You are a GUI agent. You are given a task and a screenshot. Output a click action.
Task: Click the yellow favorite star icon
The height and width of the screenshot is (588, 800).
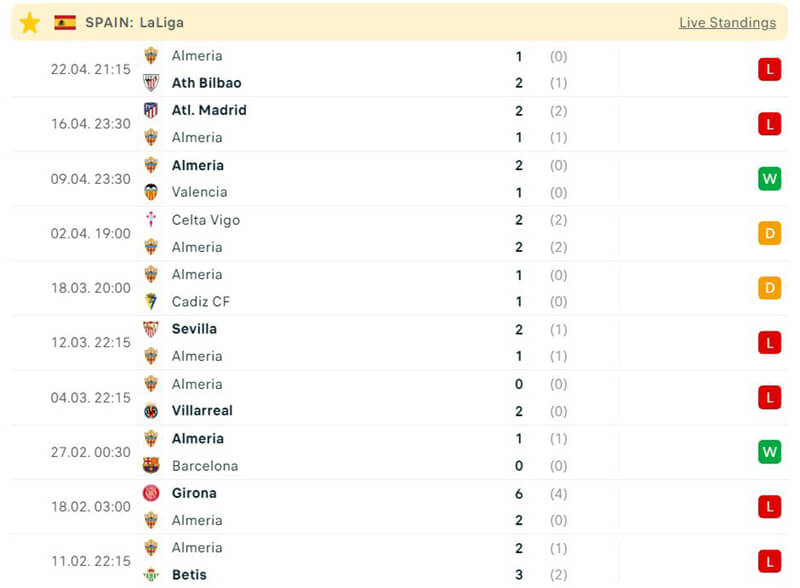[30, 22]
